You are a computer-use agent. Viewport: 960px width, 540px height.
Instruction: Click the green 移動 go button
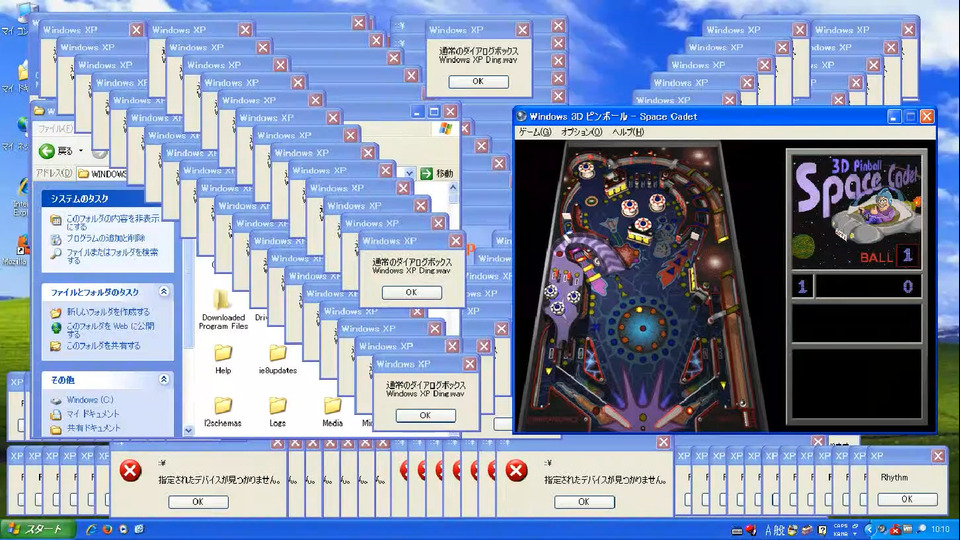[x=437, y=174]
